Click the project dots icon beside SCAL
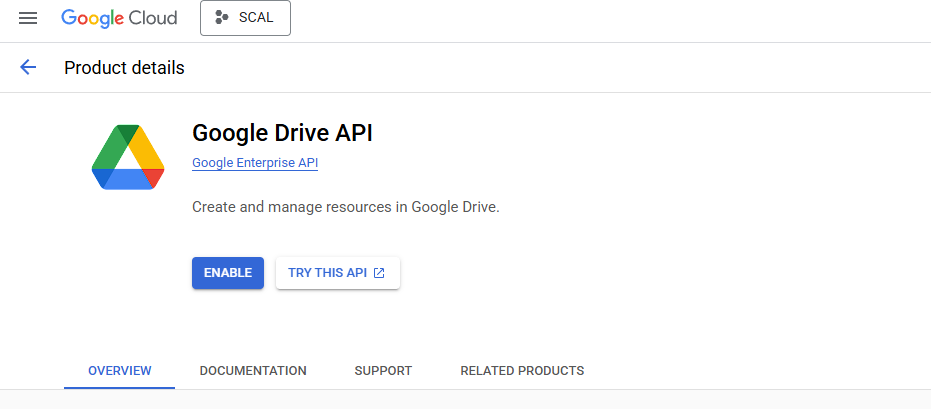The height and width of the screenshot is (409, 931). coord(222,18)
